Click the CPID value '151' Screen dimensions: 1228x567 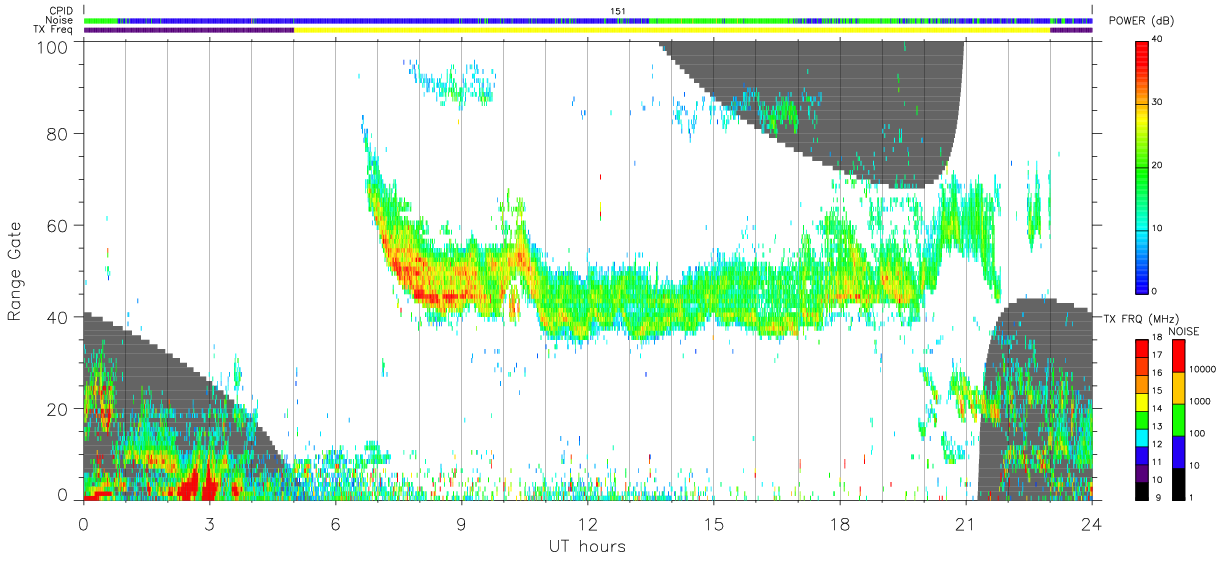click(617, 11)
